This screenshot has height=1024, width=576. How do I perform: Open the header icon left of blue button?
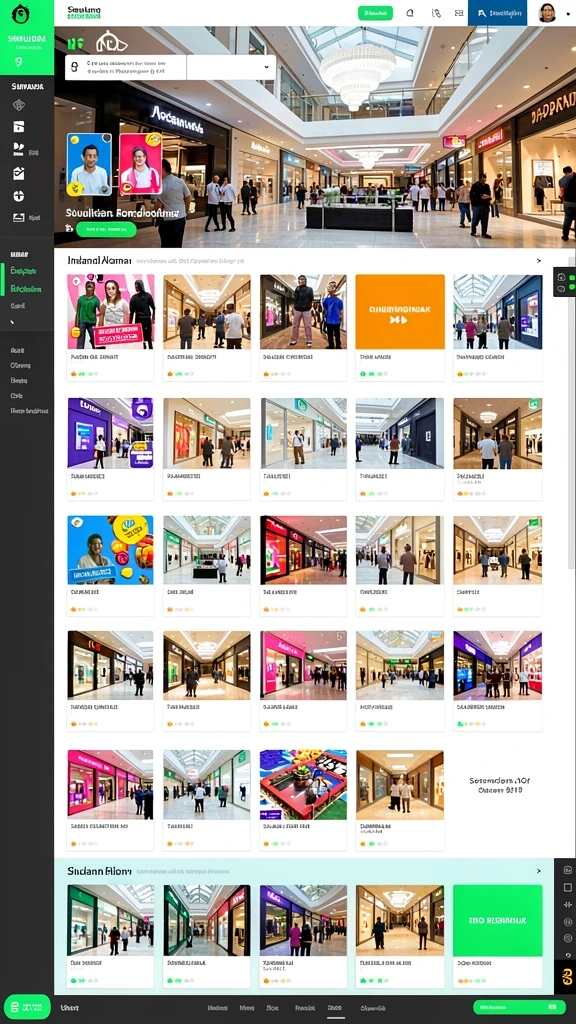click(x=458, y=12)
